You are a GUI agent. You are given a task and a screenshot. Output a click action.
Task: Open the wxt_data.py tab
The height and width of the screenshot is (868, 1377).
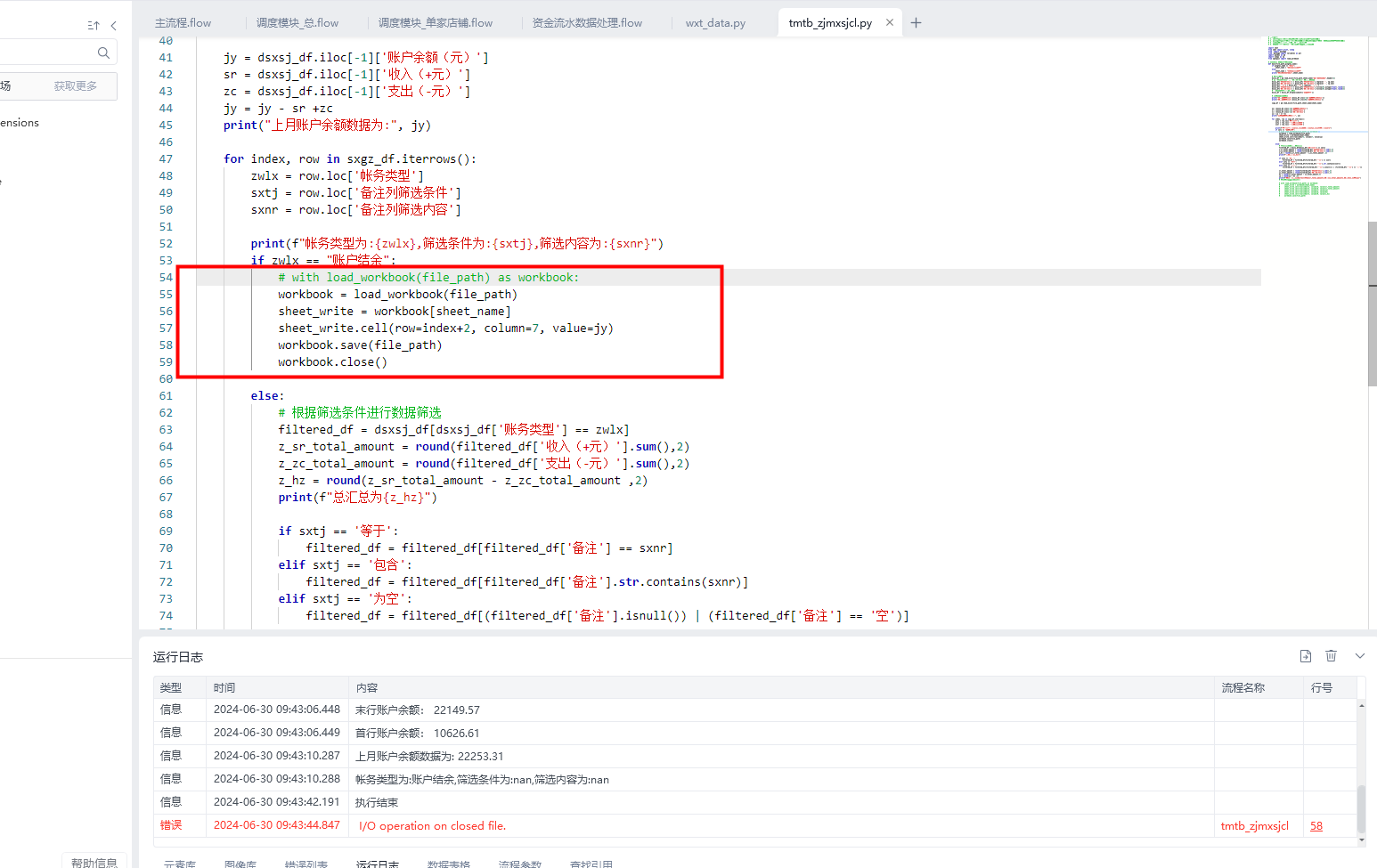(715, 23)
